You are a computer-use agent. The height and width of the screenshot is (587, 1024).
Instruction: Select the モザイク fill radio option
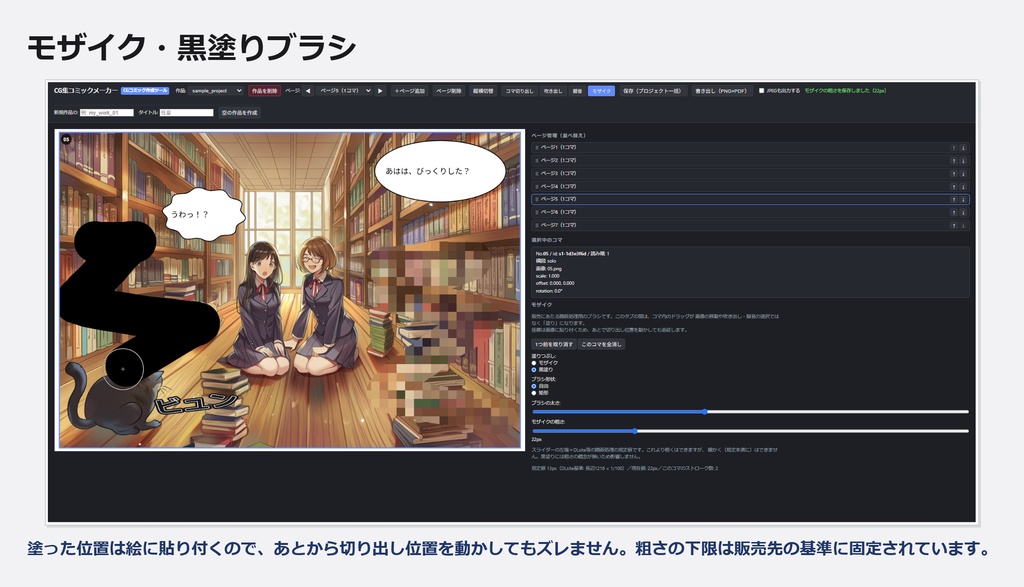pyautogui.click(x=534, y=363)
